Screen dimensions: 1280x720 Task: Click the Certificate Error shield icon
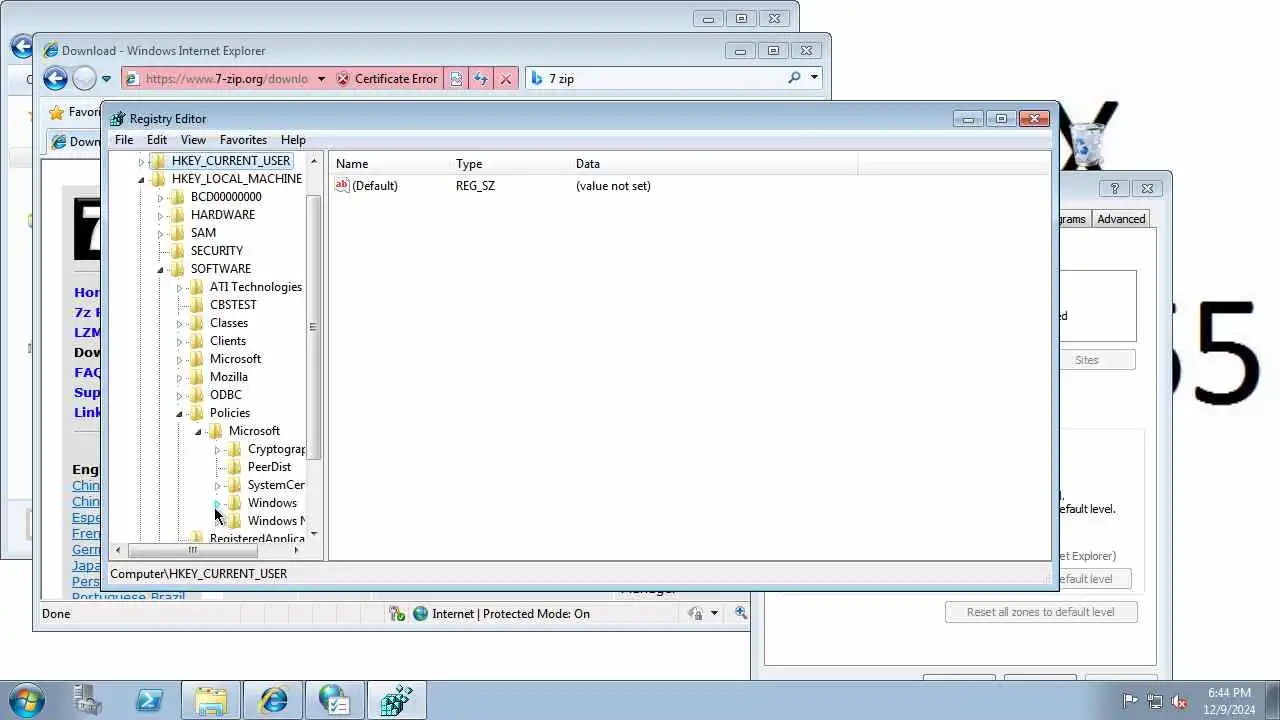coord(343,79)
